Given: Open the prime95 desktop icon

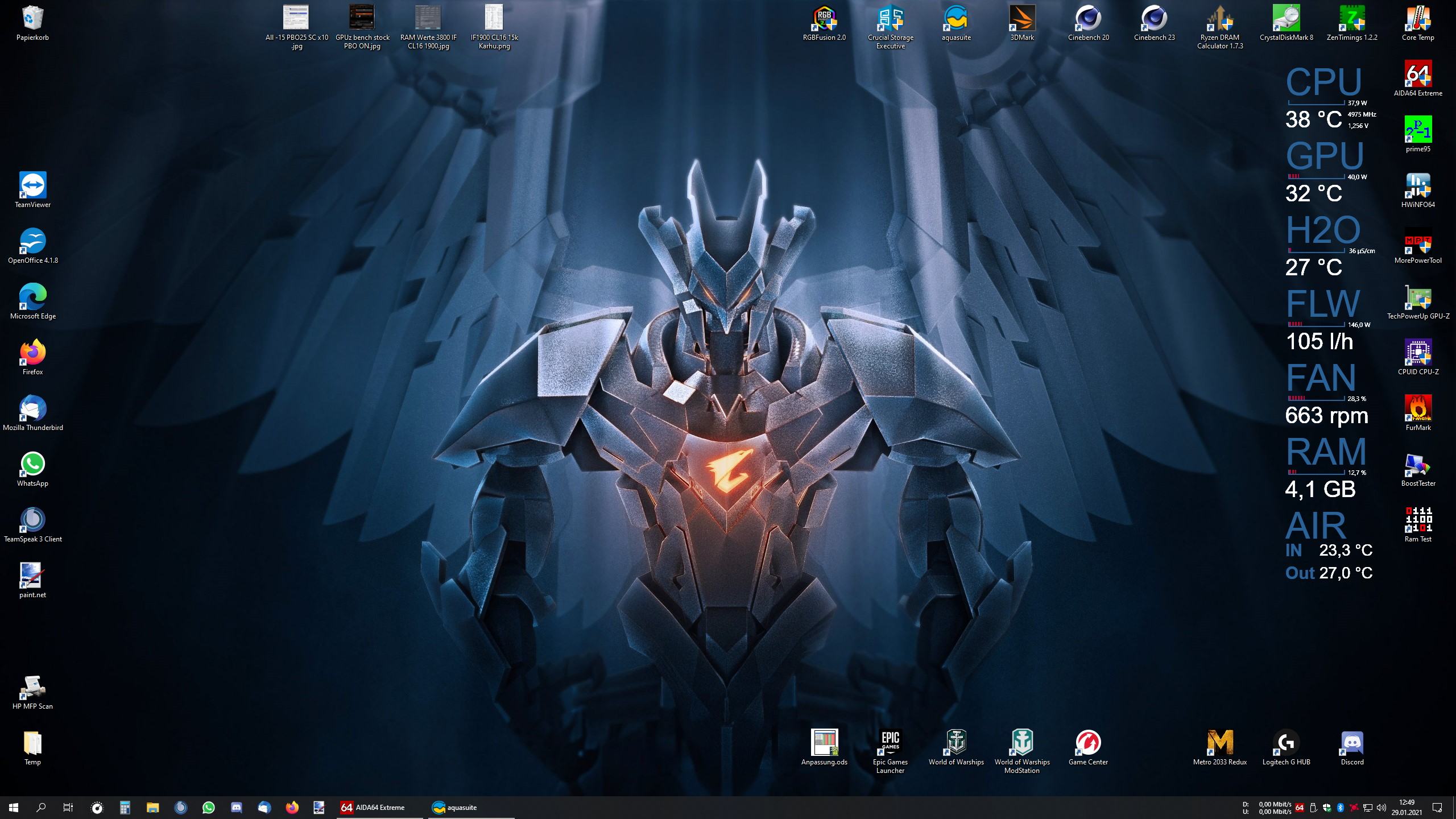Looking at the screenshot, I should 1418,135.
